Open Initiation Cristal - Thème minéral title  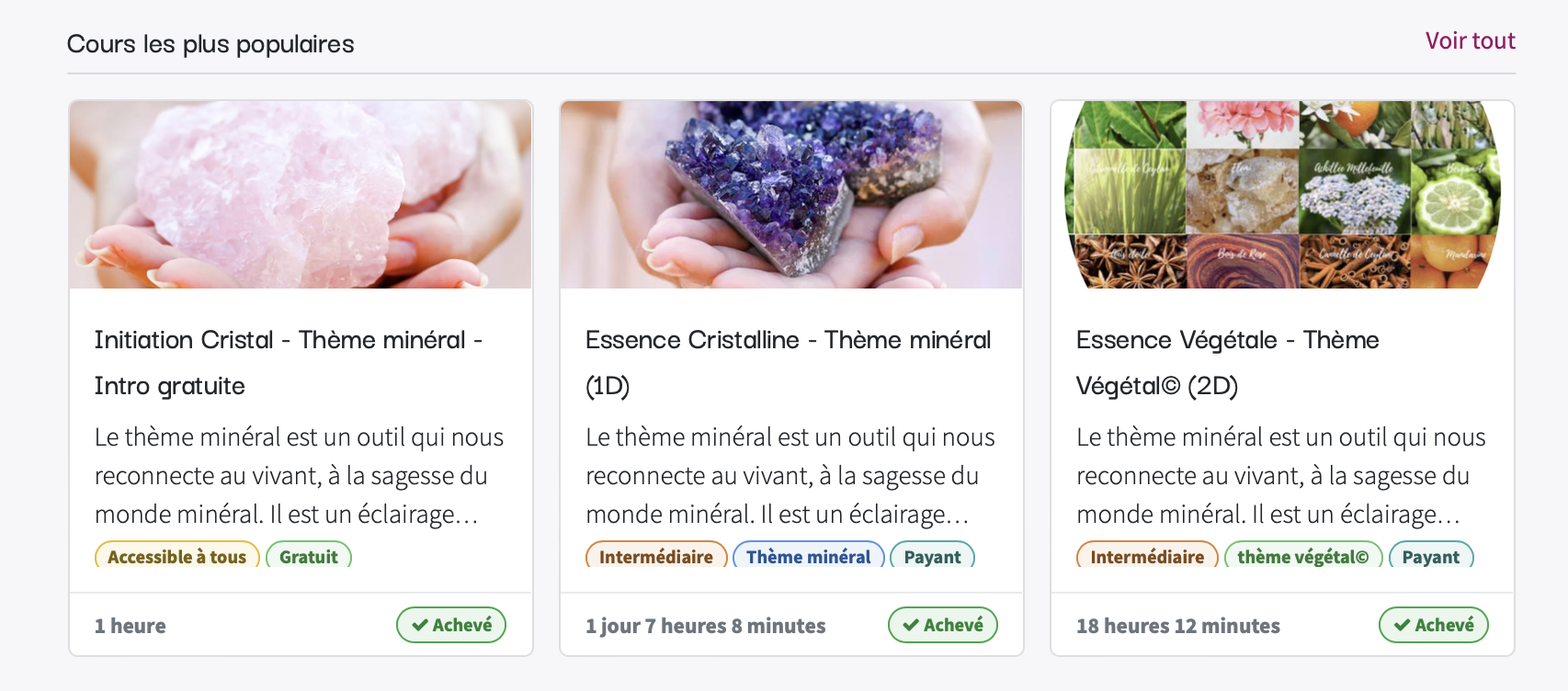[x=289, y=363]
